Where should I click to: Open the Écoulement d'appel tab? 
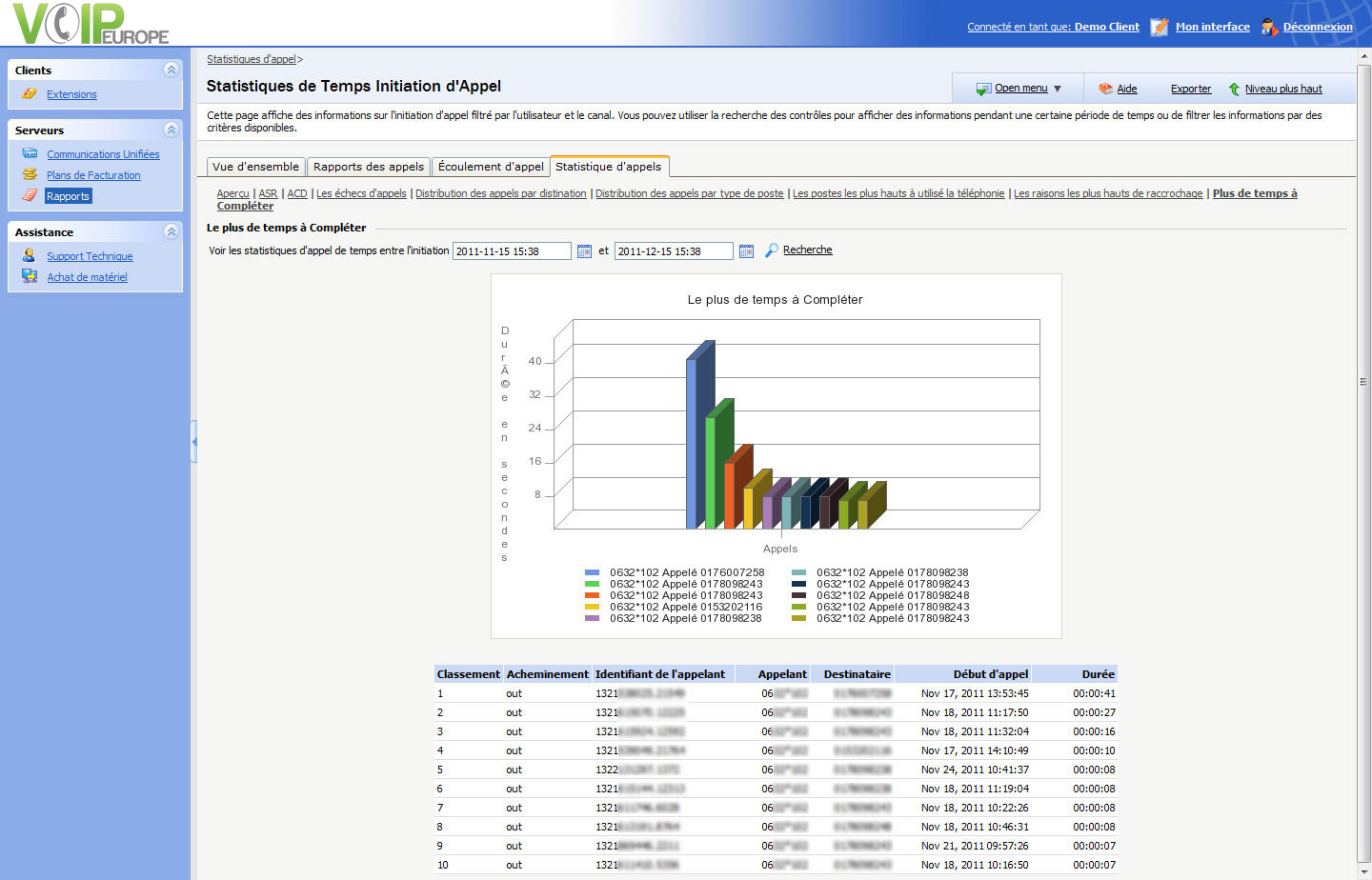tap(491, 167)
